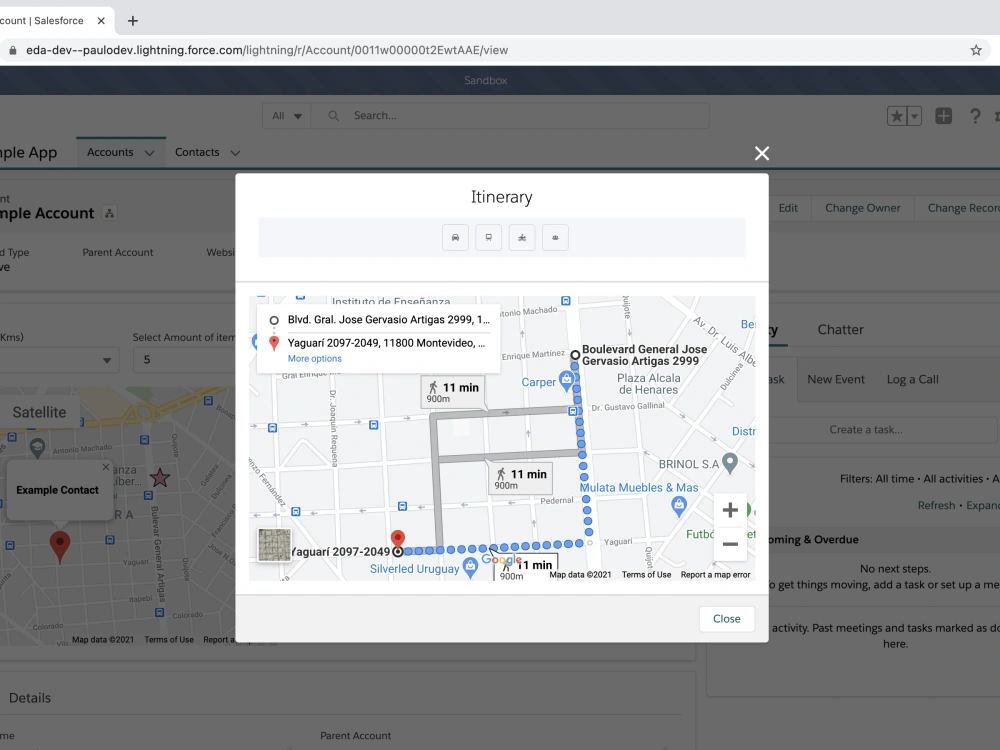This screenshot has height=750, width=1000.
Task: Open the Accounts tab
Action: [x=110, y=152]
